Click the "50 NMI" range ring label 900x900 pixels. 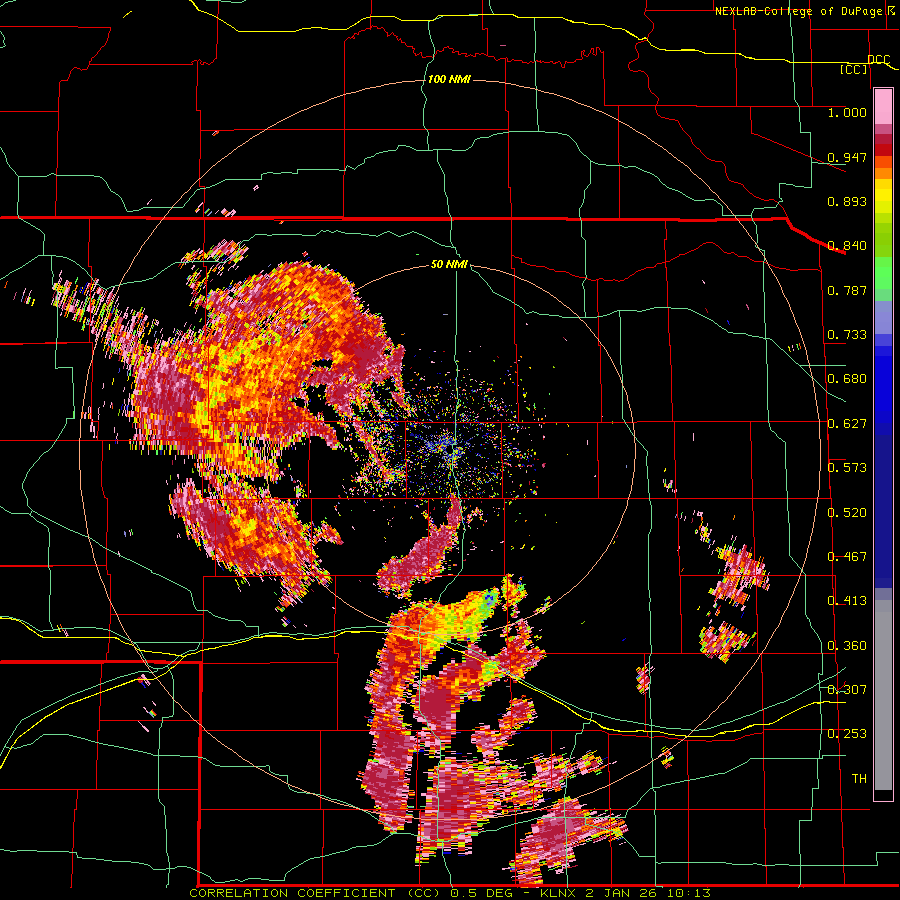pos(449,264)
